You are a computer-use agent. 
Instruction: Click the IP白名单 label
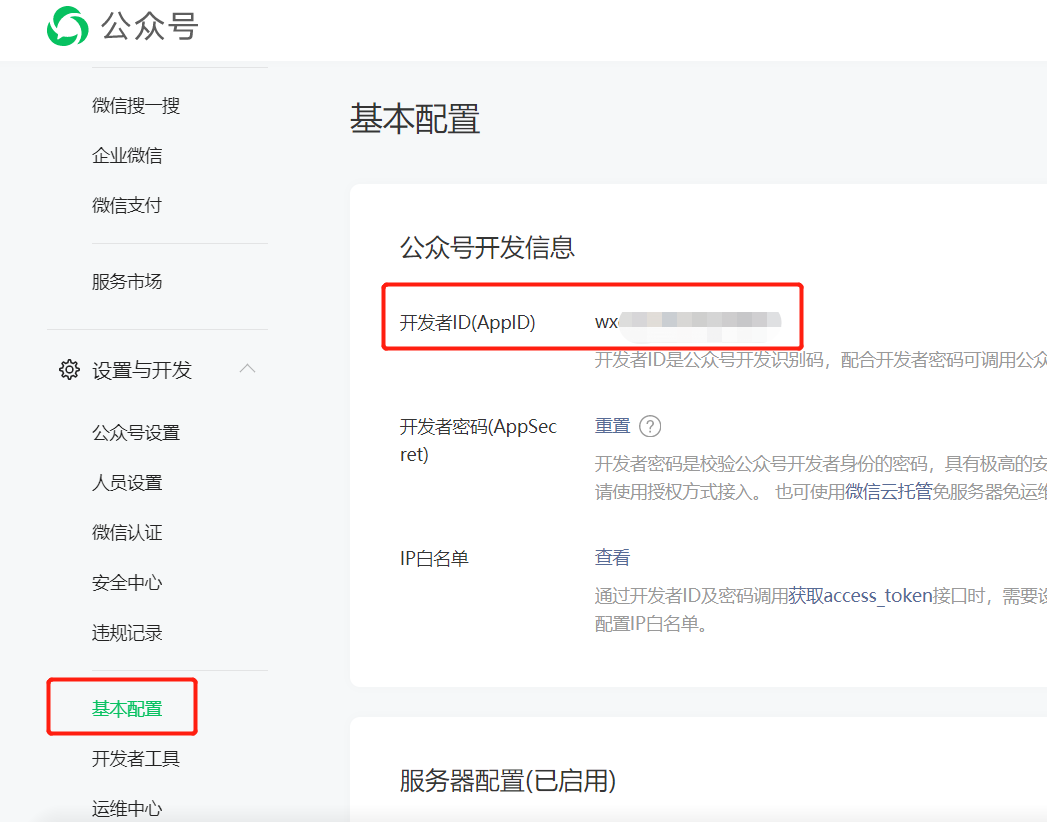point(434,558)
